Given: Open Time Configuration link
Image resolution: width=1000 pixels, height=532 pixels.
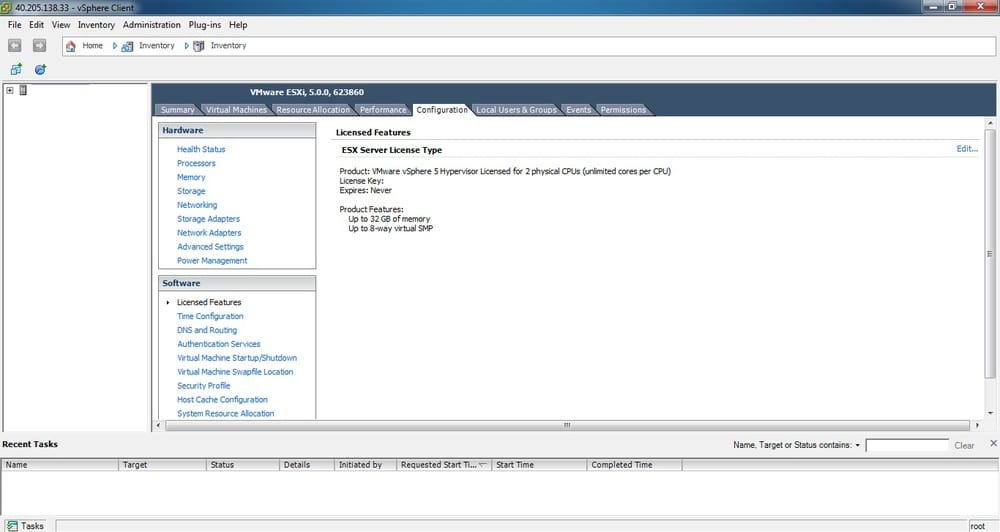Looking at the screenshot, I should click(210, 316).
